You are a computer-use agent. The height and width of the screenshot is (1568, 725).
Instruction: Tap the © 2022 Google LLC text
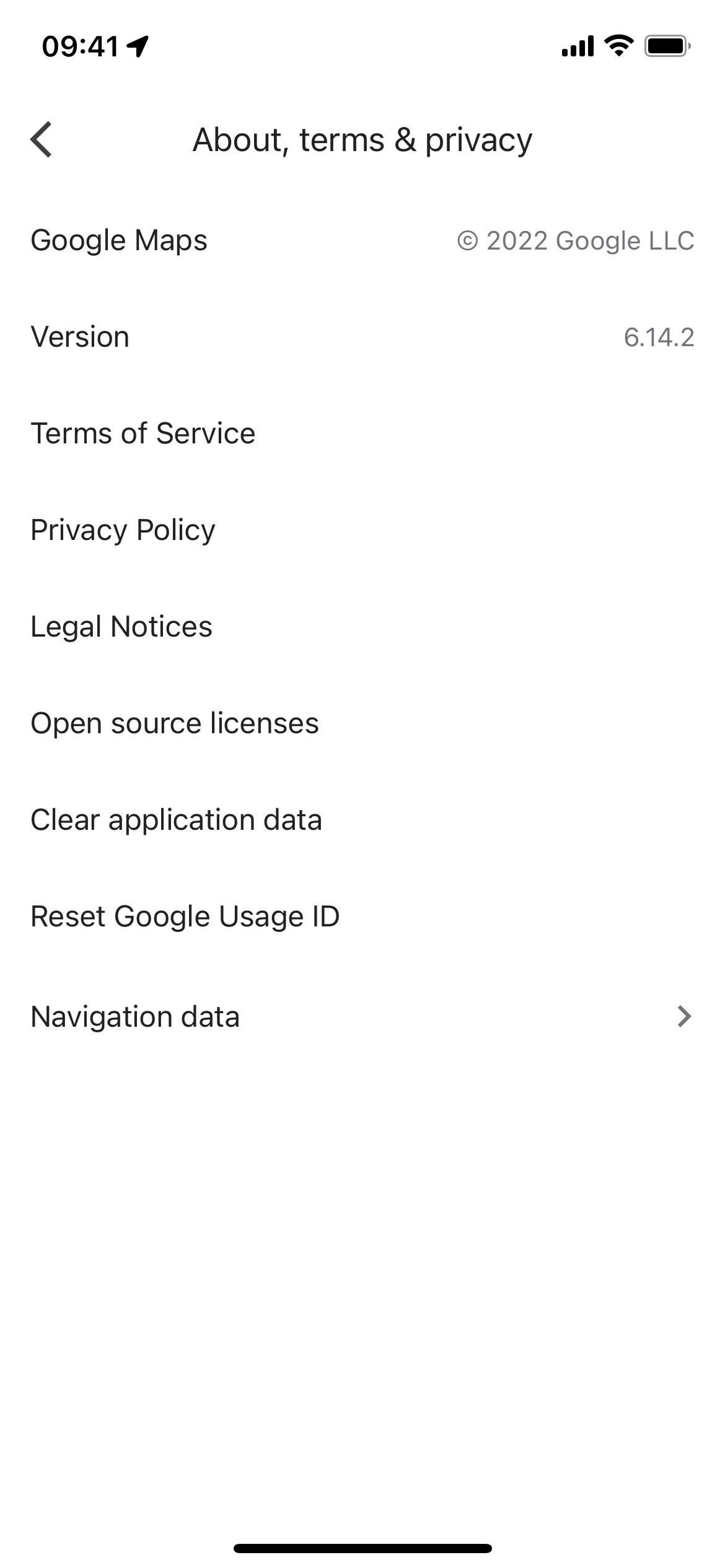coord(576,241)
